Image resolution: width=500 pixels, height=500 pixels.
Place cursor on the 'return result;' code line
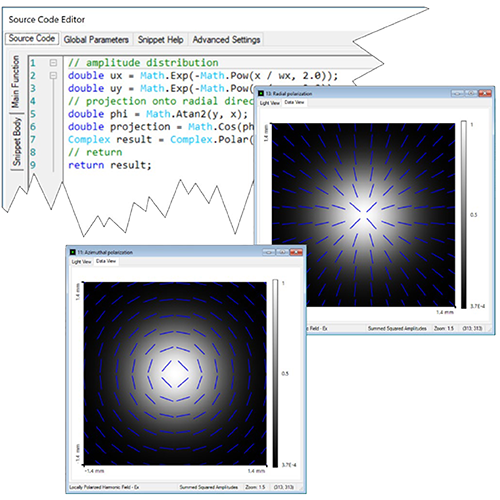point(110,165)
